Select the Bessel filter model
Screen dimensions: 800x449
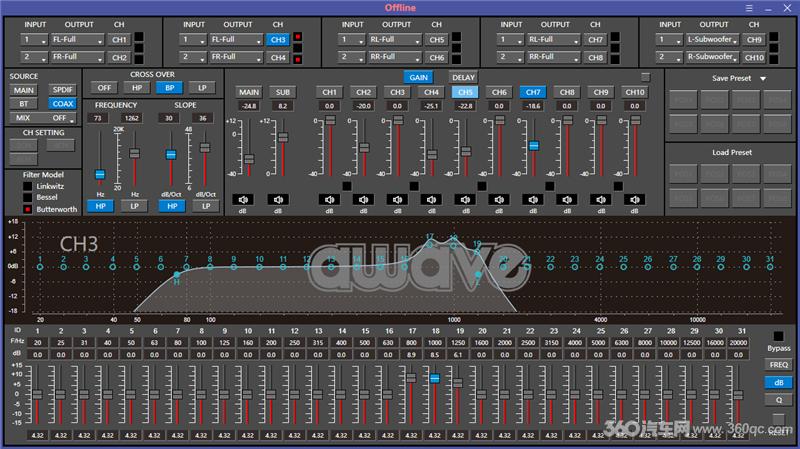click(x=28, y=197)
